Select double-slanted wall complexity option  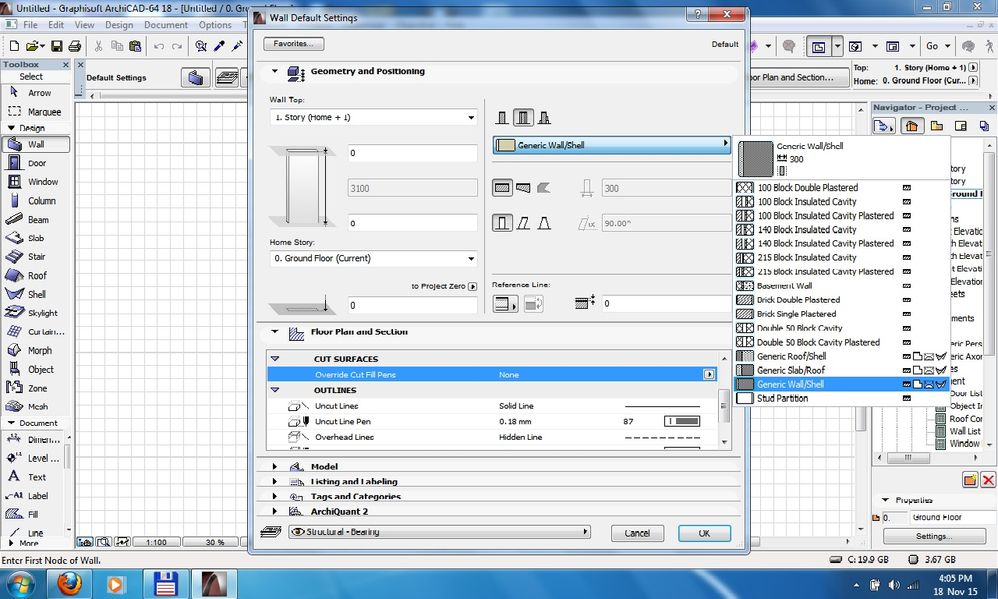pyautogui.click(x=544, y=223)
